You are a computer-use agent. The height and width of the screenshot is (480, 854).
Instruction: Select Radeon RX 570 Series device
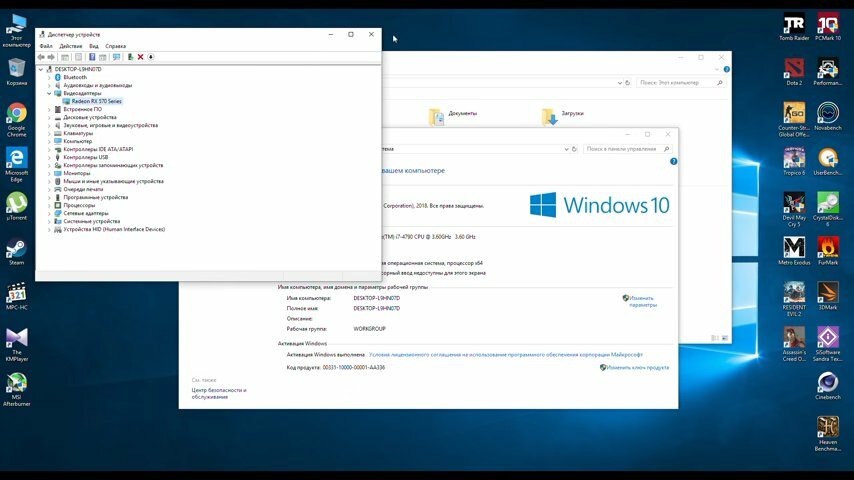pyautogui.click(x=96, y=101)
